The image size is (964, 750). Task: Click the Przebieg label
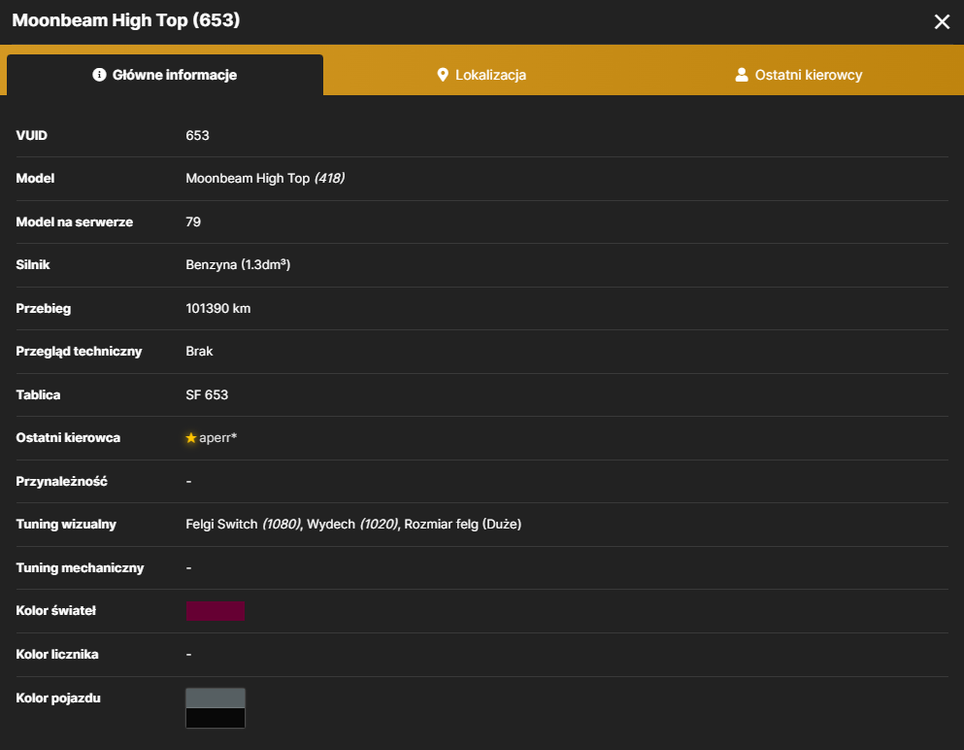coord(43,309)
